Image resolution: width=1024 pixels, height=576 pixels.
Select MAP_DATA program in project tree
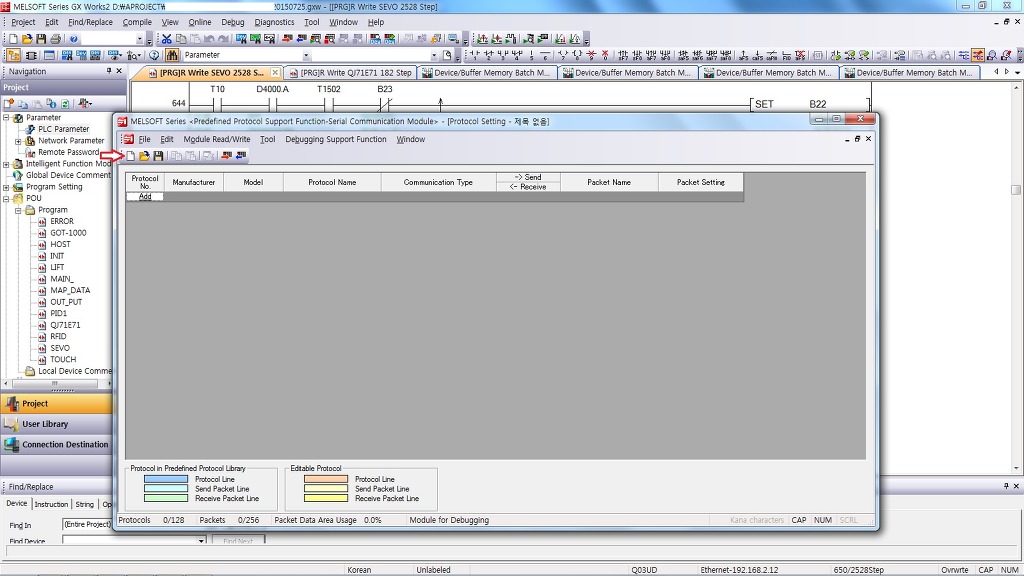[70, 290]
